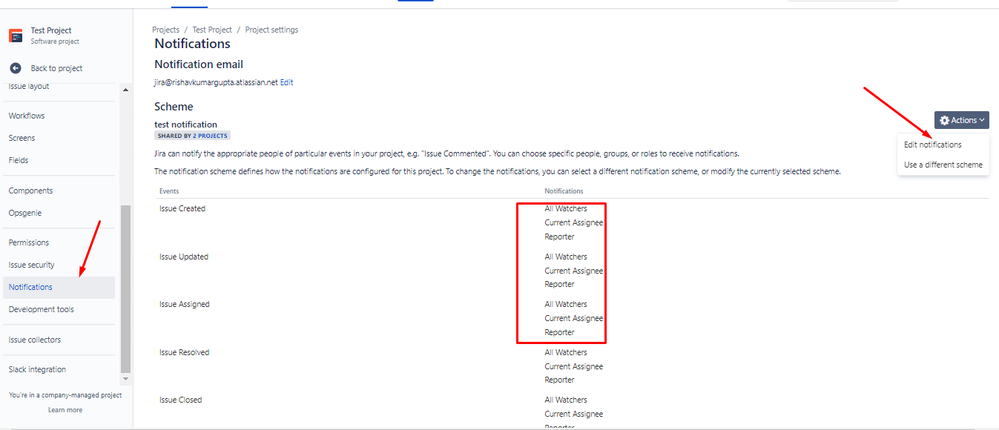Click Current Assignee under Issue Closed
This screenshot has height=430, width=999.
click(x=573, y=414)
